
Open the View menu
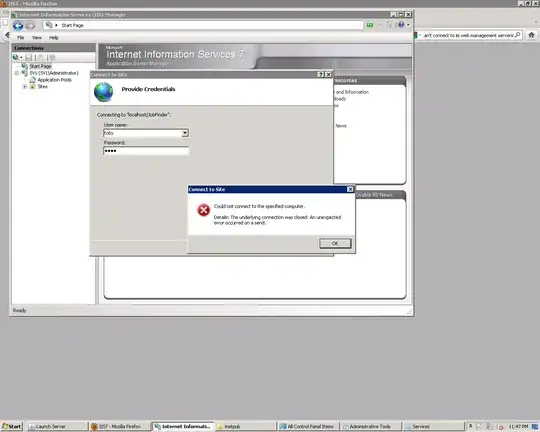37,38
